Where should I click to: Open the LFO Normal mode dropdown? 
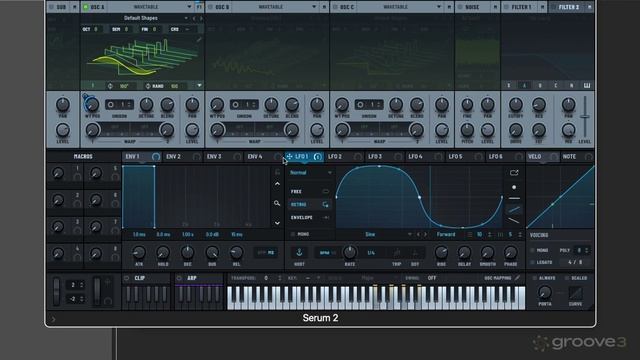[x=310, y=173]
